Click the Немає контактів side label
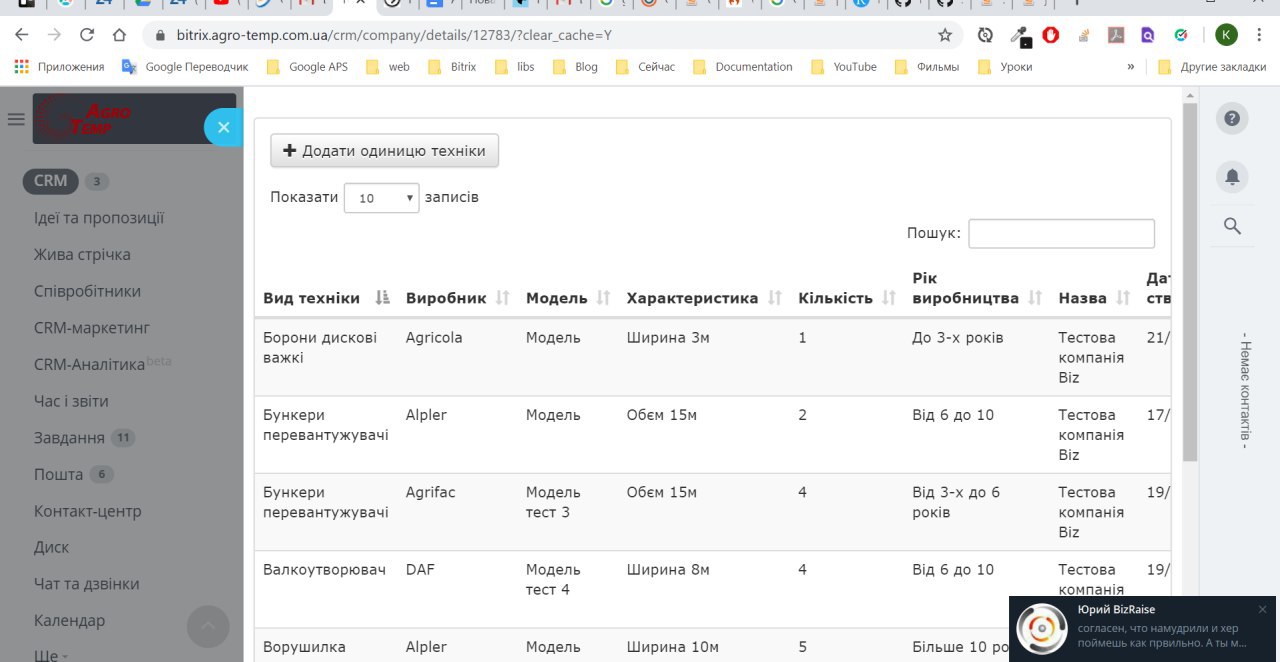 coord(1245,390)
